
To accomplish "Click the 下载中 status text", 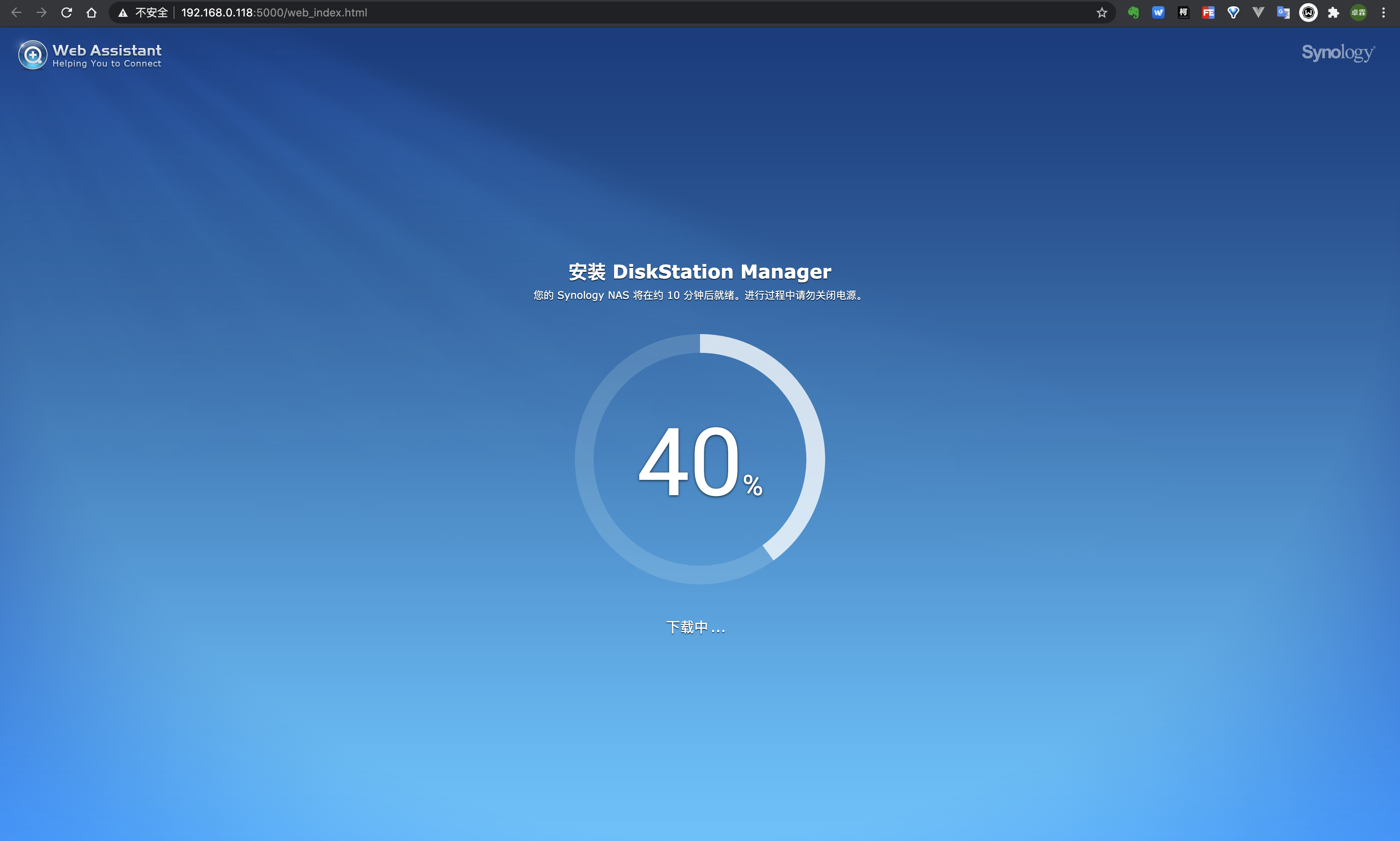I will pos(696,627).
